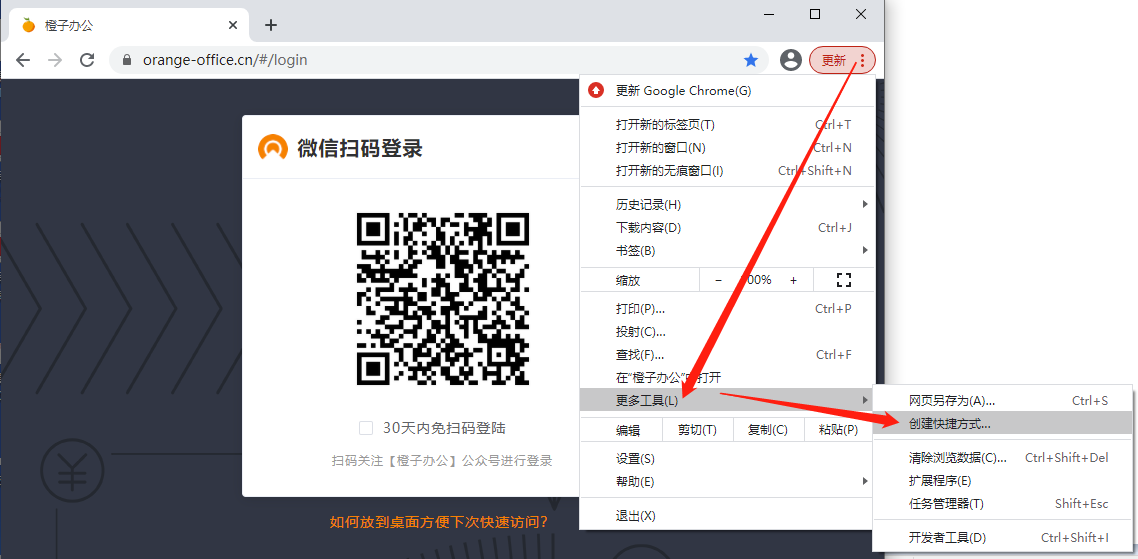
Task: Click the zoom out minus button
Action: (718, 280)
